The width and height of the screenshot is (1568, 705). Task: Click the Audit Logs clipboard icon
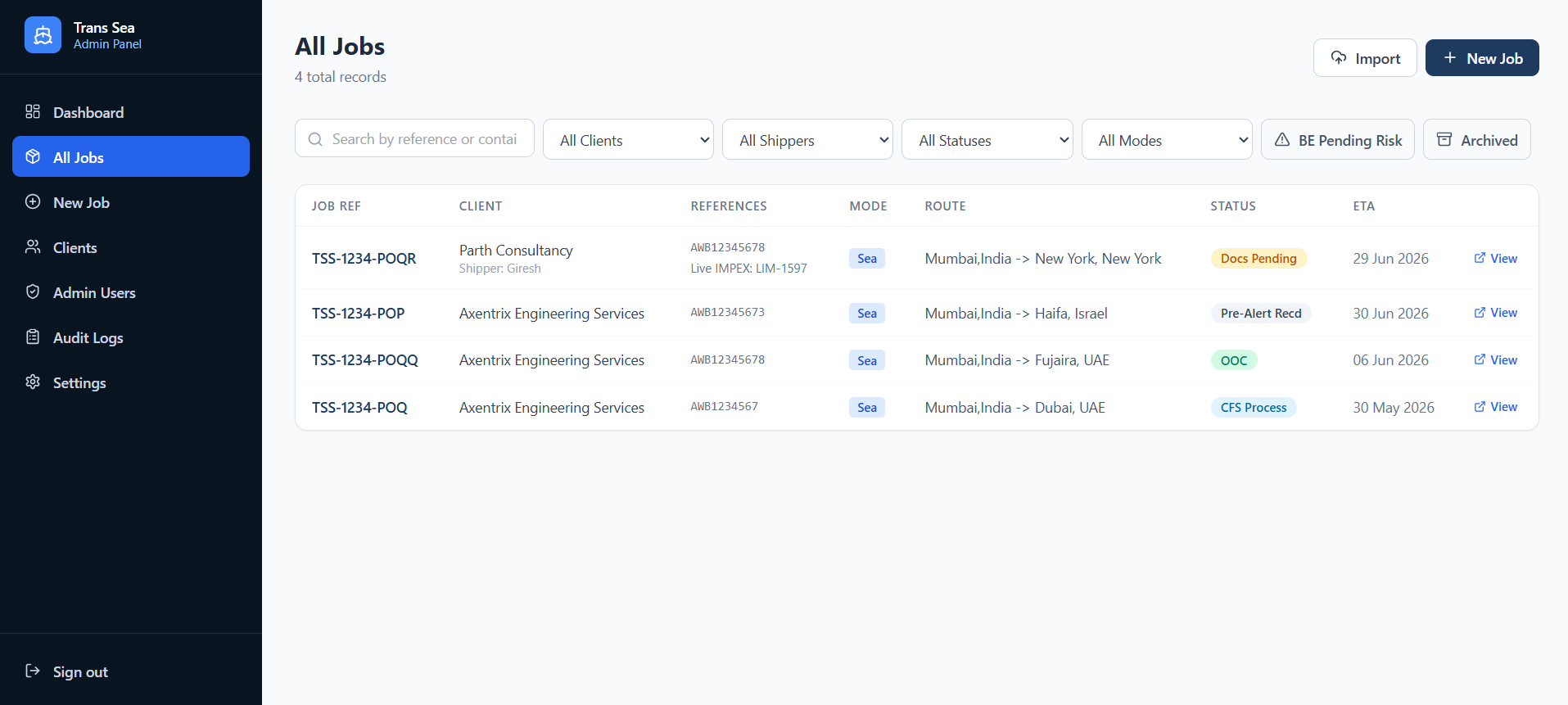pos(33,337)
